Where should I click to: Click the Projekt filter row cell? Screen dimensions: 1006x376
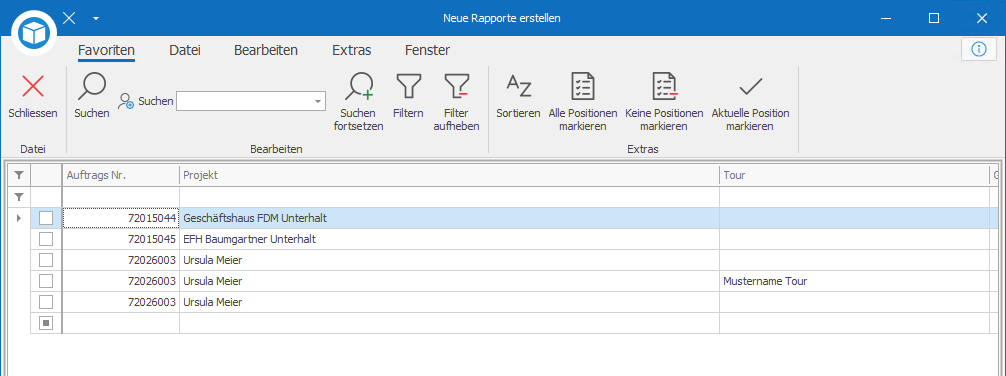tap(449, 197)
